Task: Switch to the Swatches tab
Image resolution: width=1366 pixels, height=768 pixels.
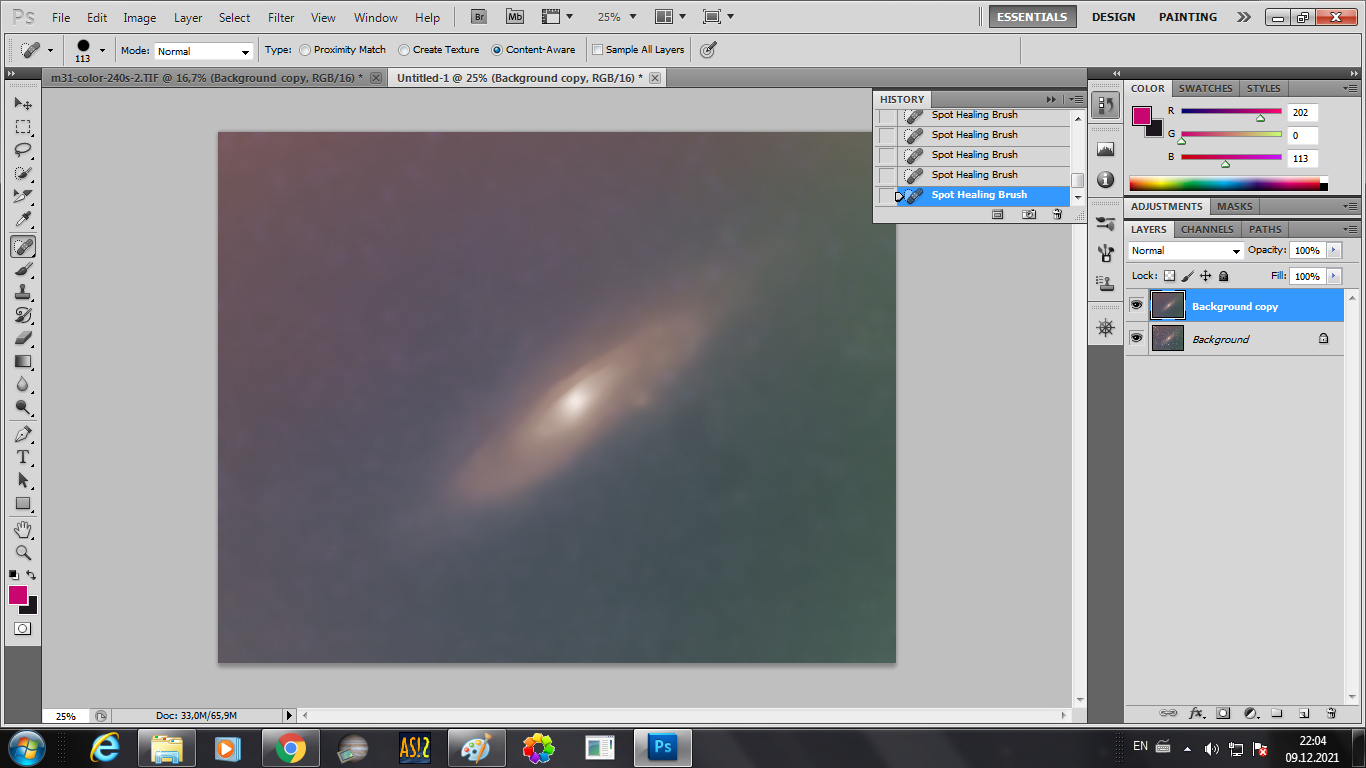Action: pyautogui.click(x=1205, y=88)
